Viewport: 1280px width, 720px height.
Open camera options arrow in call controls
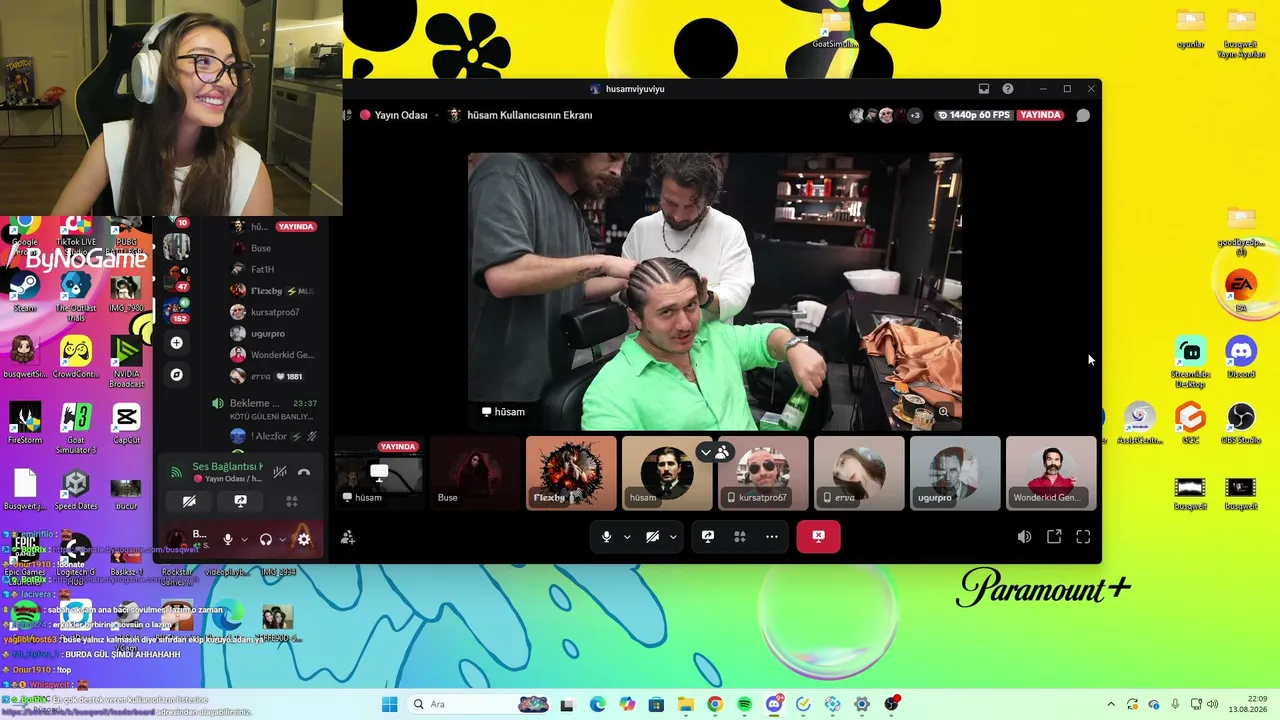(x=673, y=537)
